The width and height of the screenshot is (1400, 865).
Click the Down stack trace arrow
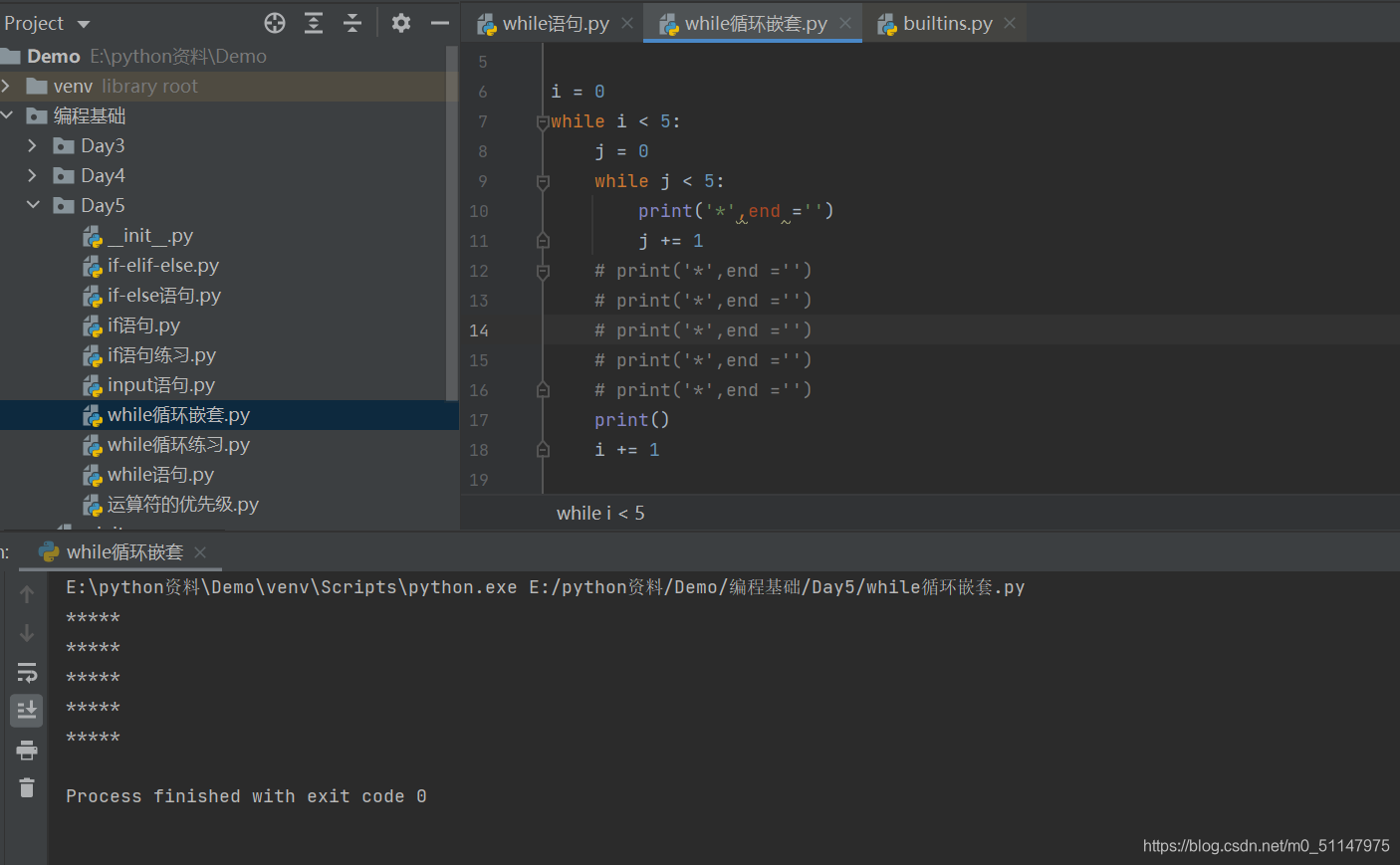[x=27, y=633]
